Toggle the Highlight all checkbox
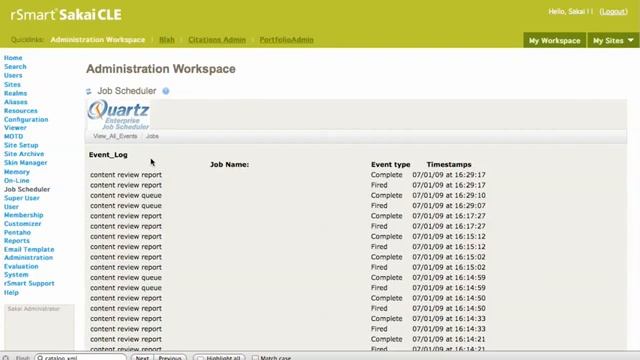The image size is (640, 360). (x=200, y=358)
